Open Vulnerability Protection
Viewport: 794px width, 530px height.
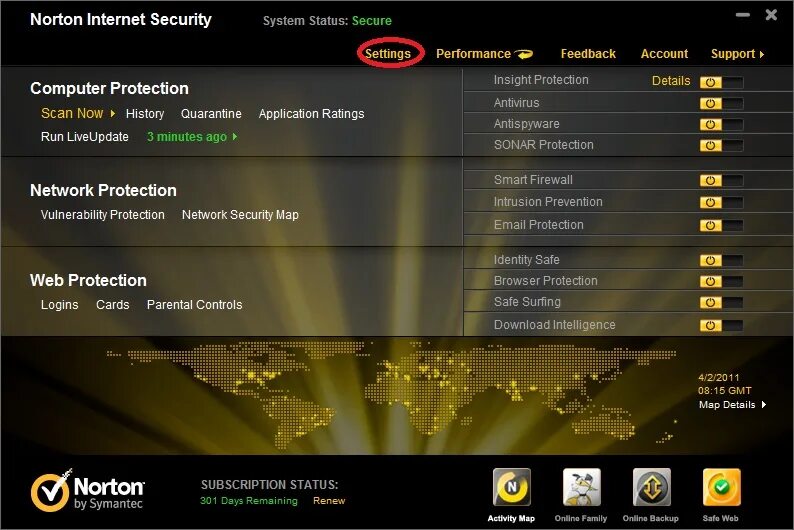pos(103,215)
